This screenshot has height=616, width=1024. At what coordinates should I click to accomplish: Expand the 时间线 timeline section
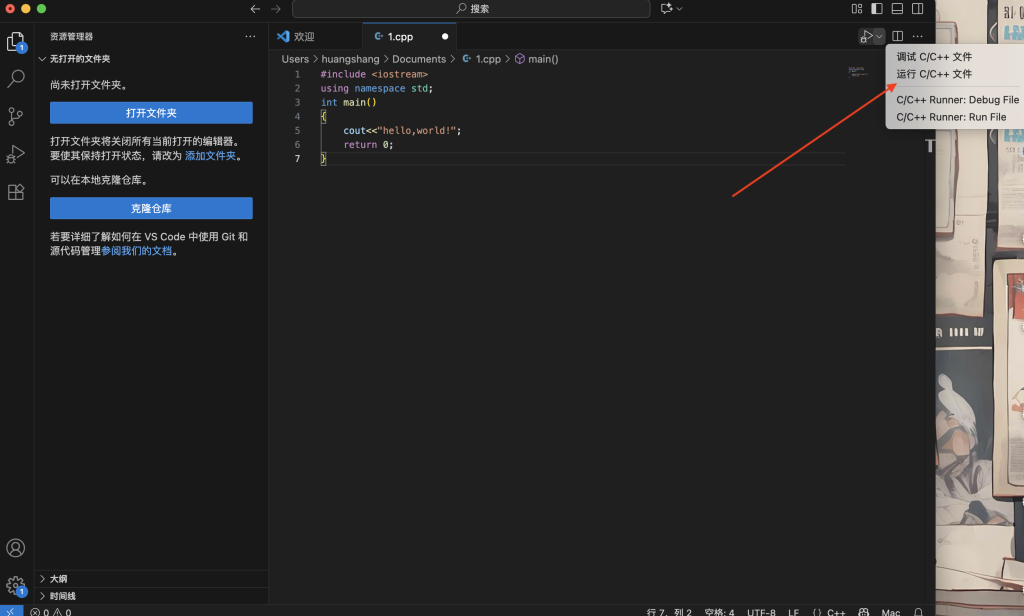click(62, 595)
